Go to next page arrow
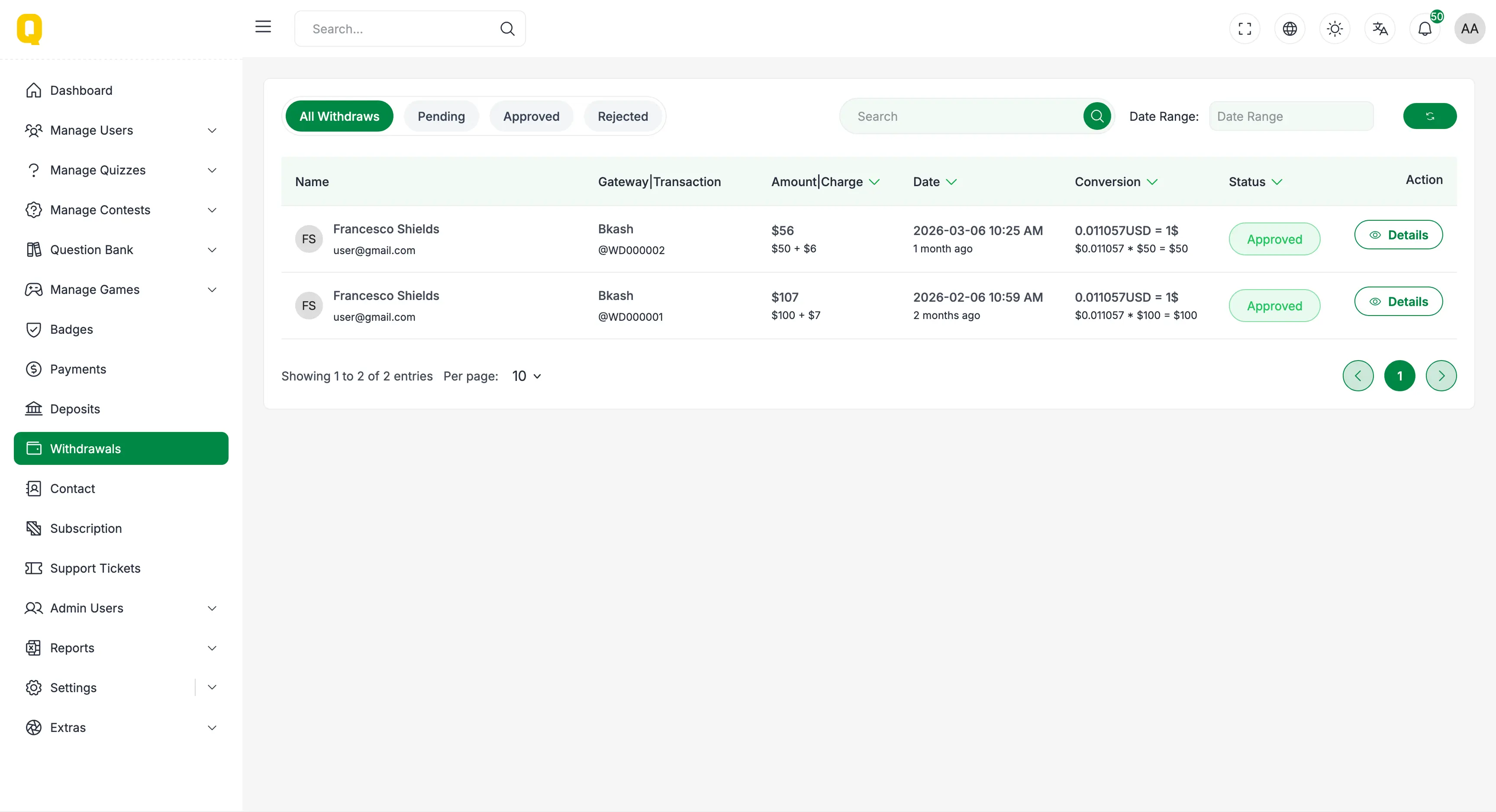1496x812 pixels. click(x=1441, y=376)
